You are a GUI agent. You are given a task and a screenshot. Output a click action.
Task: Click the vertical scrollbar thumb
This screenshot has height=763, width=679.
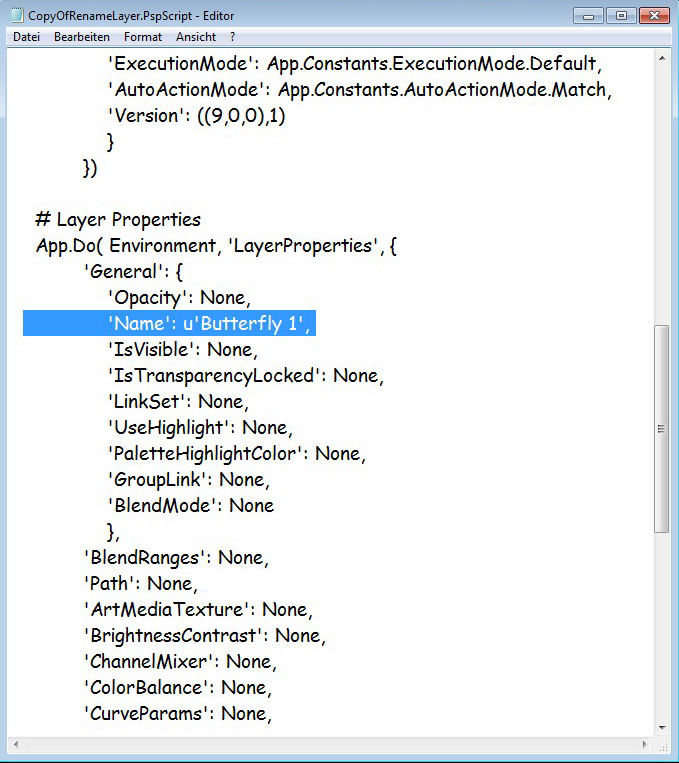coord(661,429)
